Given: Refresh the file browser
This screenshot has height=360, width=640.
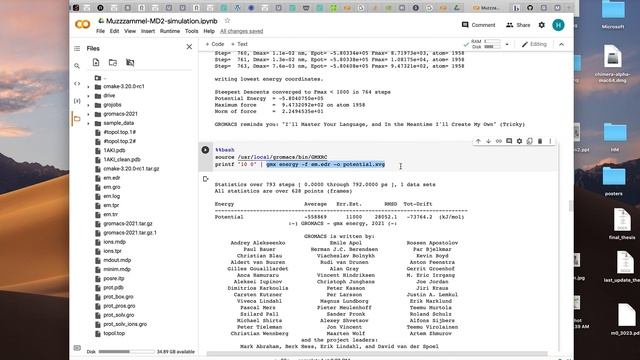Looking at the screenshot, I should click(113, 62).
